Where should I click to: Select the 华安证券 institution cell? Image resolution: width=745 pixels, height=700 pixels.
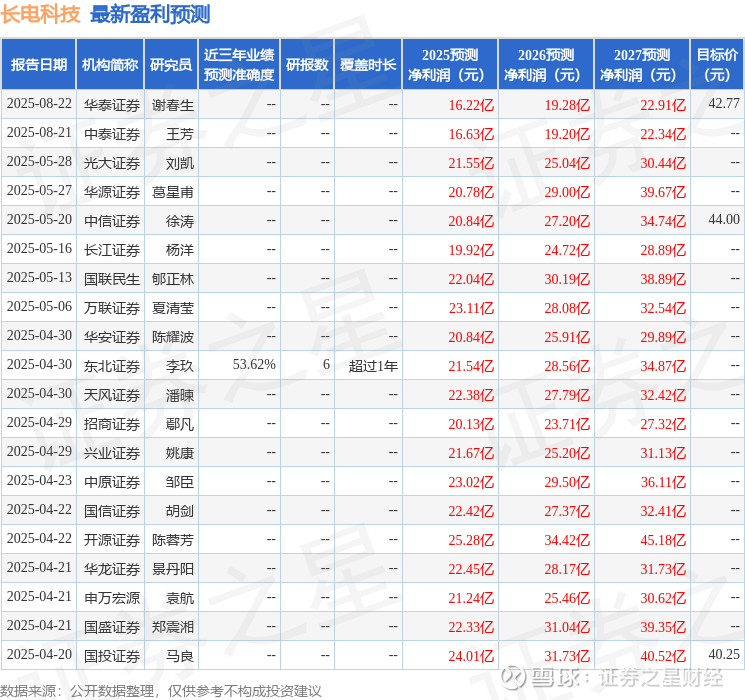pyautogui.click(x=112, y=337)
